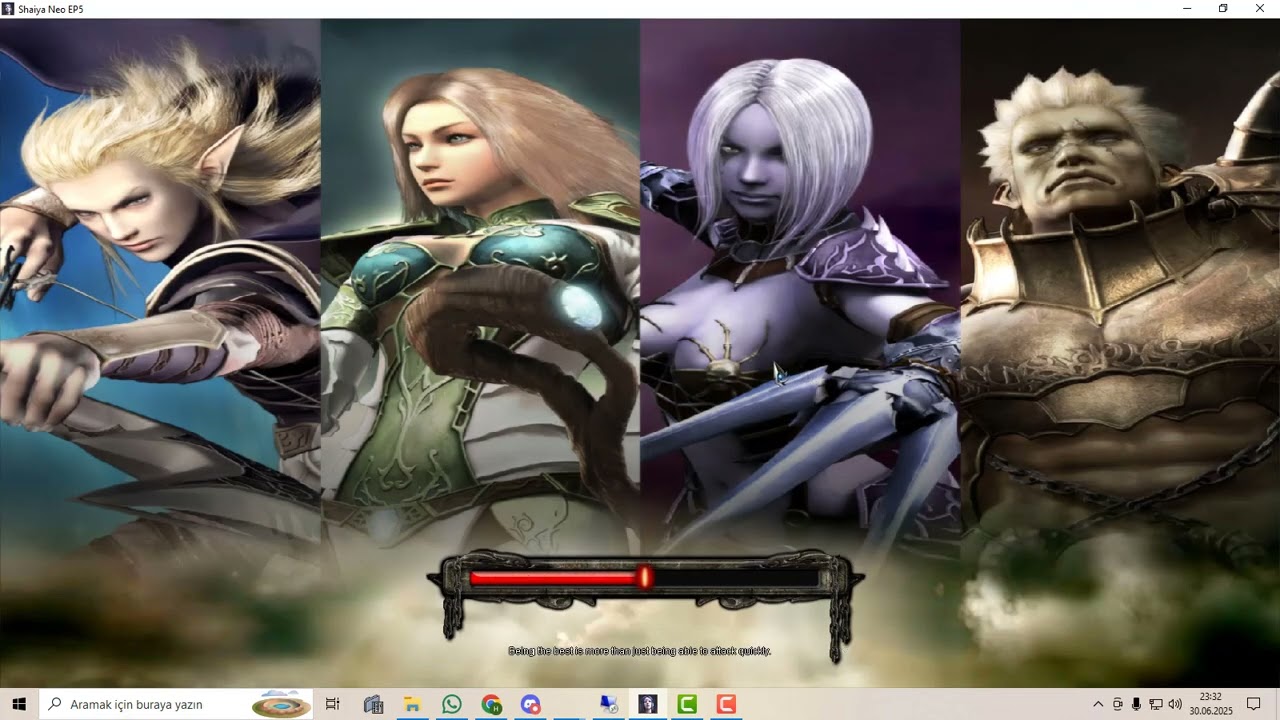Open the orange Camtasia recorder taskbar icon
The height and width of the screenshot is (720, 1280).
click(726, 704)
